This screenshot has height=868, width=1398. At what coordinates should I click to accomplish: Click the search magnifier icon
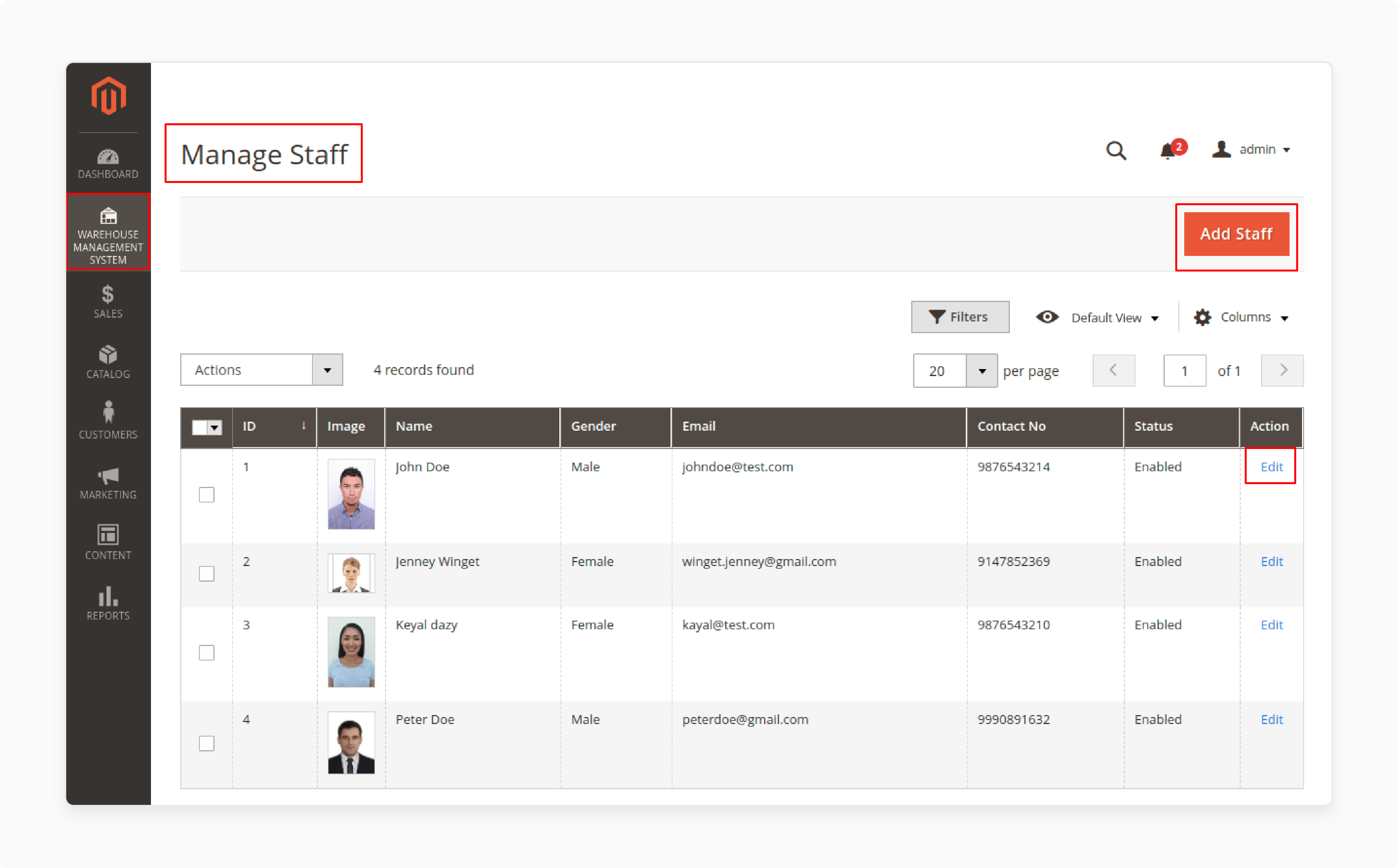pyautogui.click(x=1116, y=150)
